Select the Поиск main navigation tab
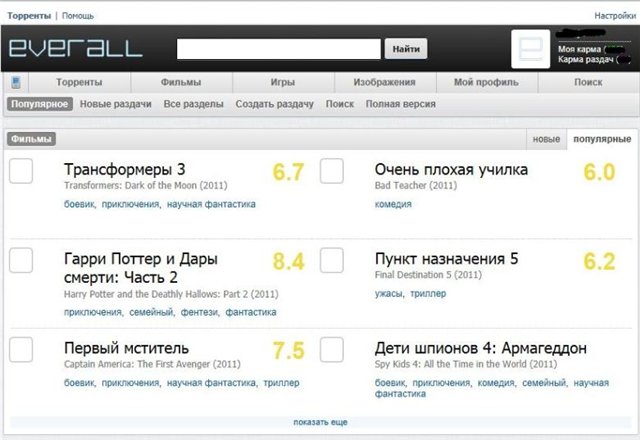This screenshot has width=640, height=440. (588, 82)
